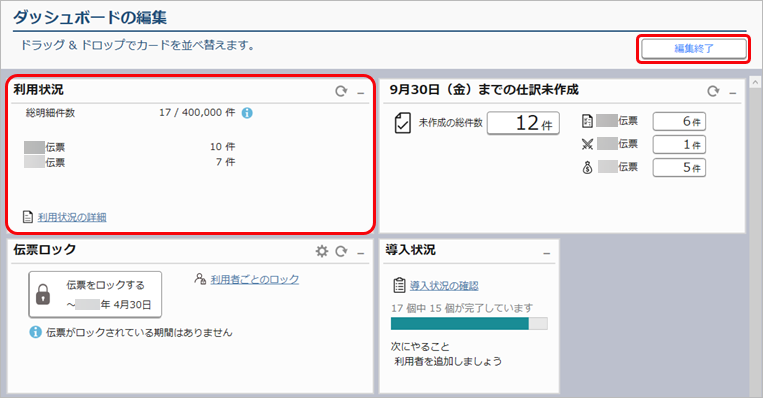The image size is (763, 398).
Task: Click the document slip icon beside 6件
Action: [587, 121]
